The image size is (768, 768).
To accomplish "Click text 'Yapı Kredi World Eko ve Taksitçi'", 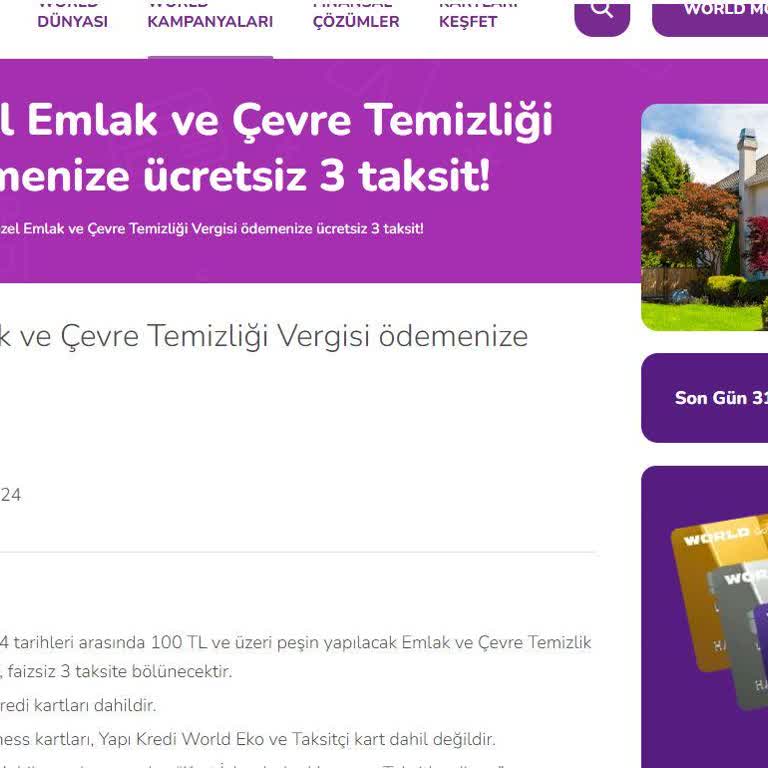I will coord(225,739).
